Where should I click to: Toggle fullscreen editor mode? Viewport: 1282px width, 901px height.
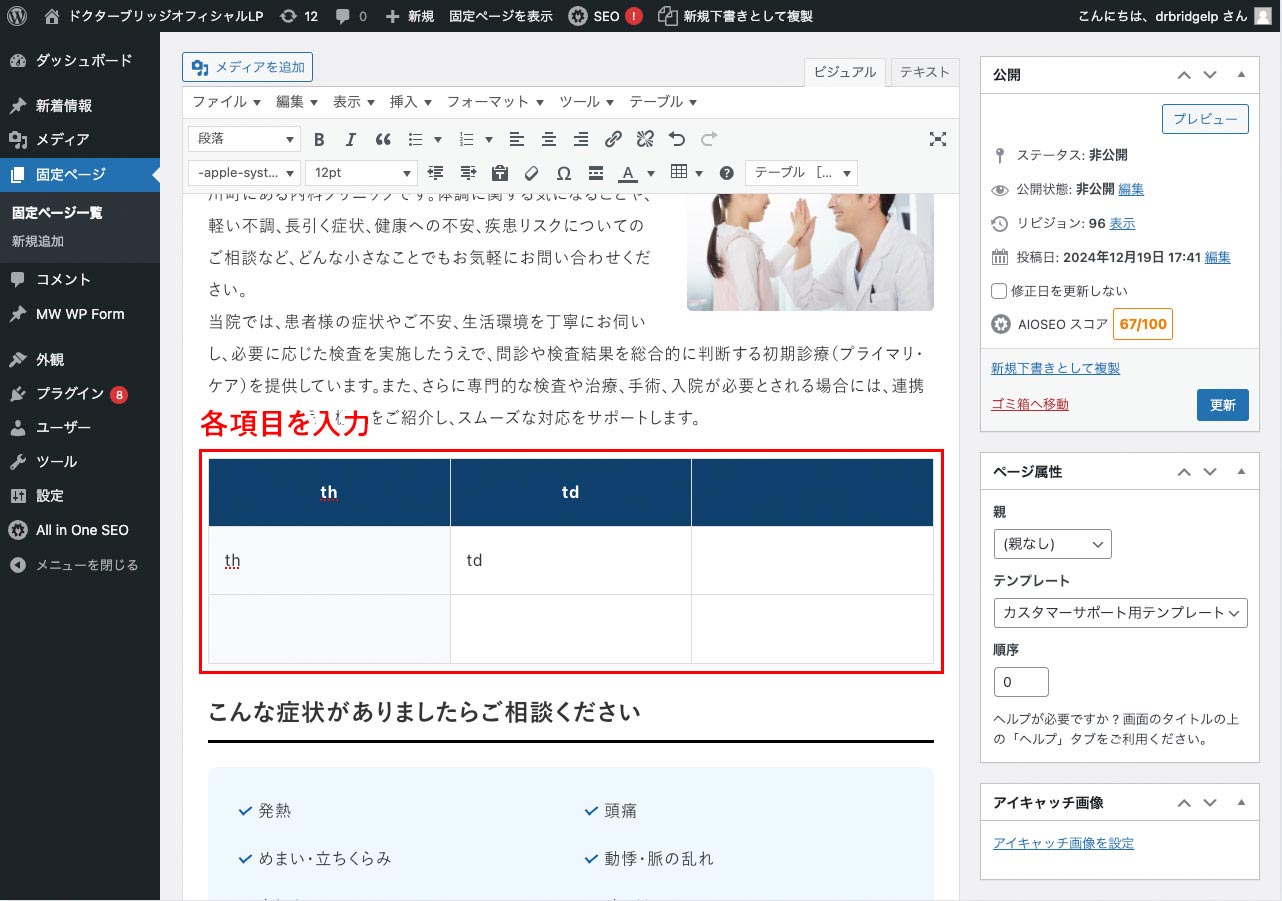(937, 140)
